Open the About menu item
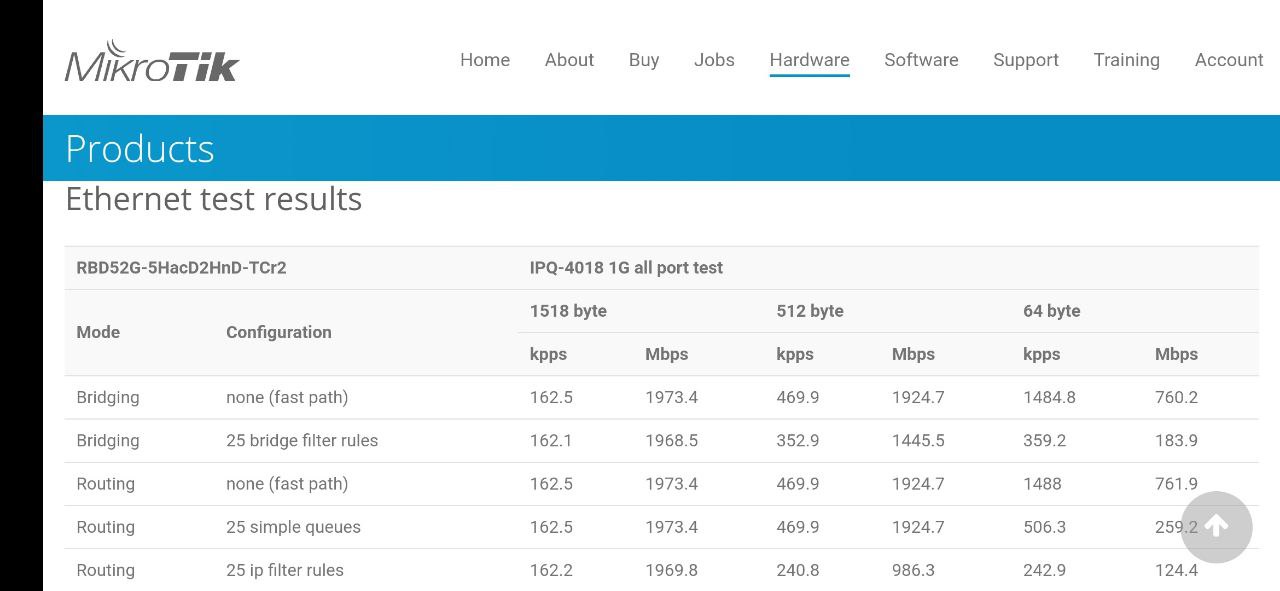 tap(569, 60)
